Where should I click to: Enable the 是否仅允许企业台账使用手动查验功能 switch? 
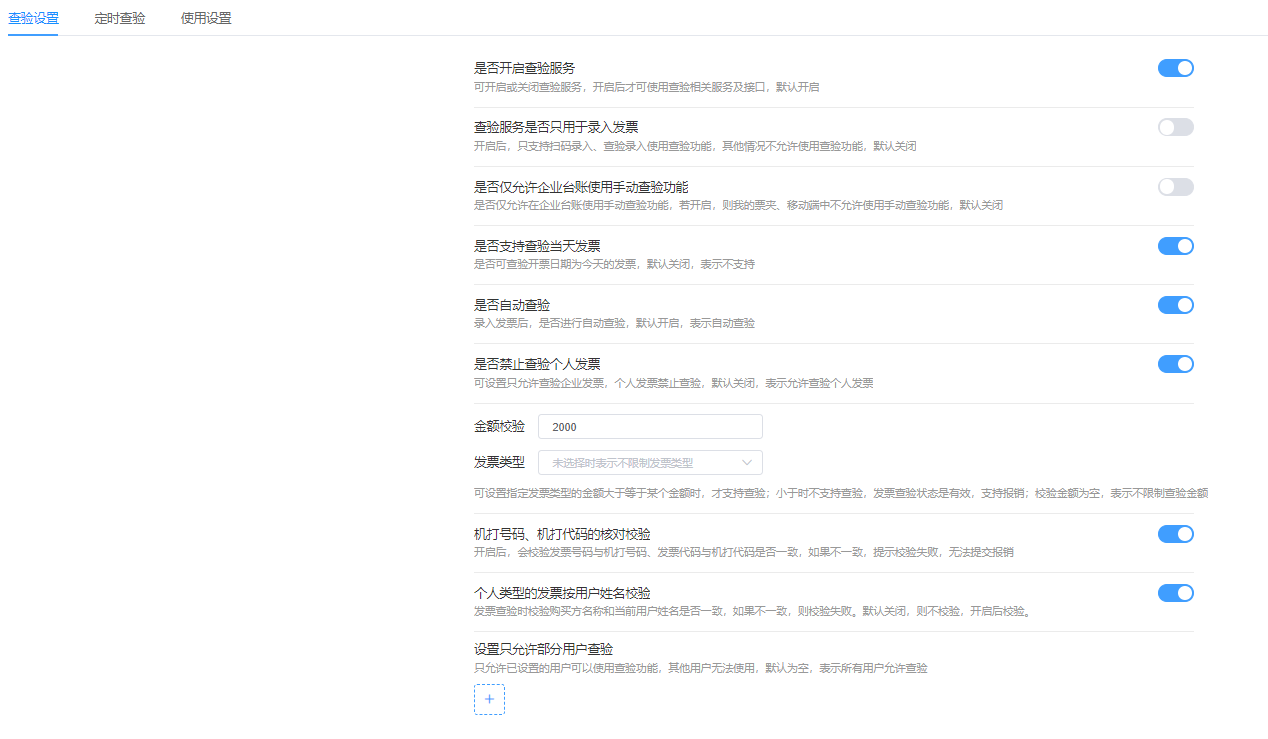[x=1176, y=187]
